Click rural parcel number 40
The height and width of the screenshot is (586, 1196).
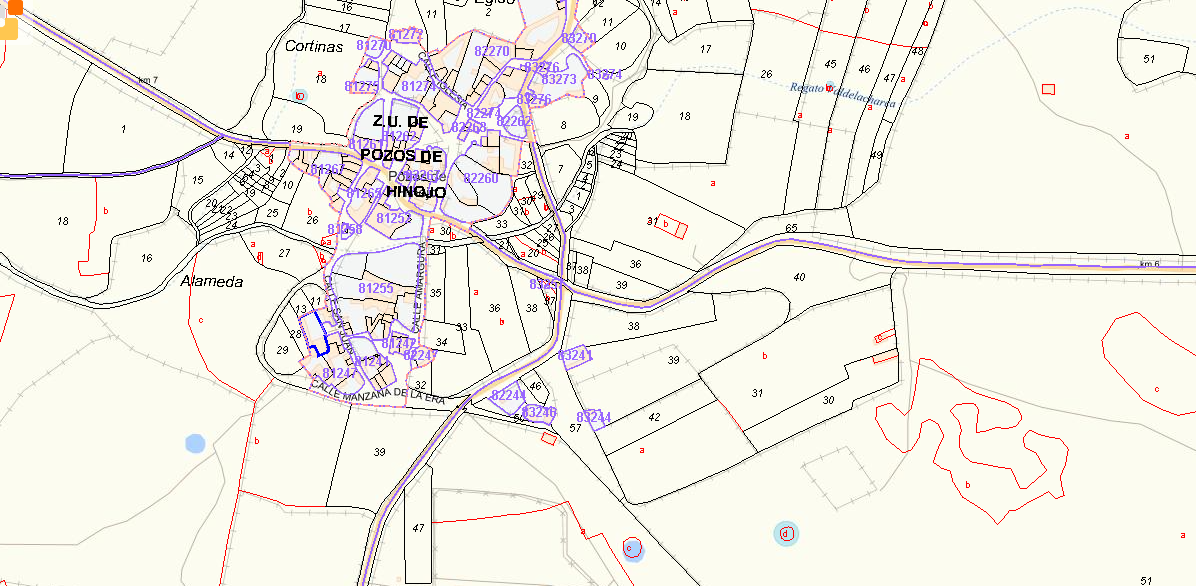pos(798,276)
